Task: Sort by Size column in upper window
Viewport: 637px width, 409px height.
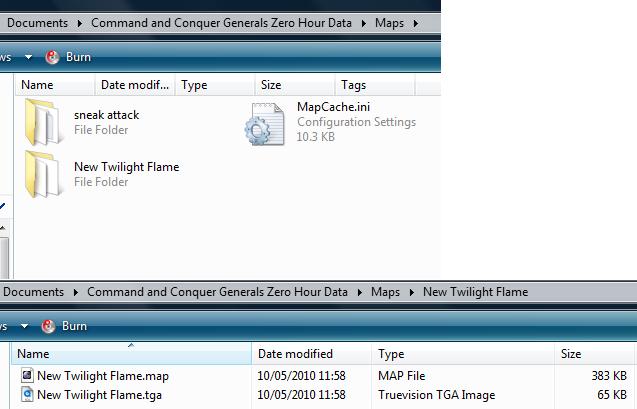Action: tap(271, 85)
